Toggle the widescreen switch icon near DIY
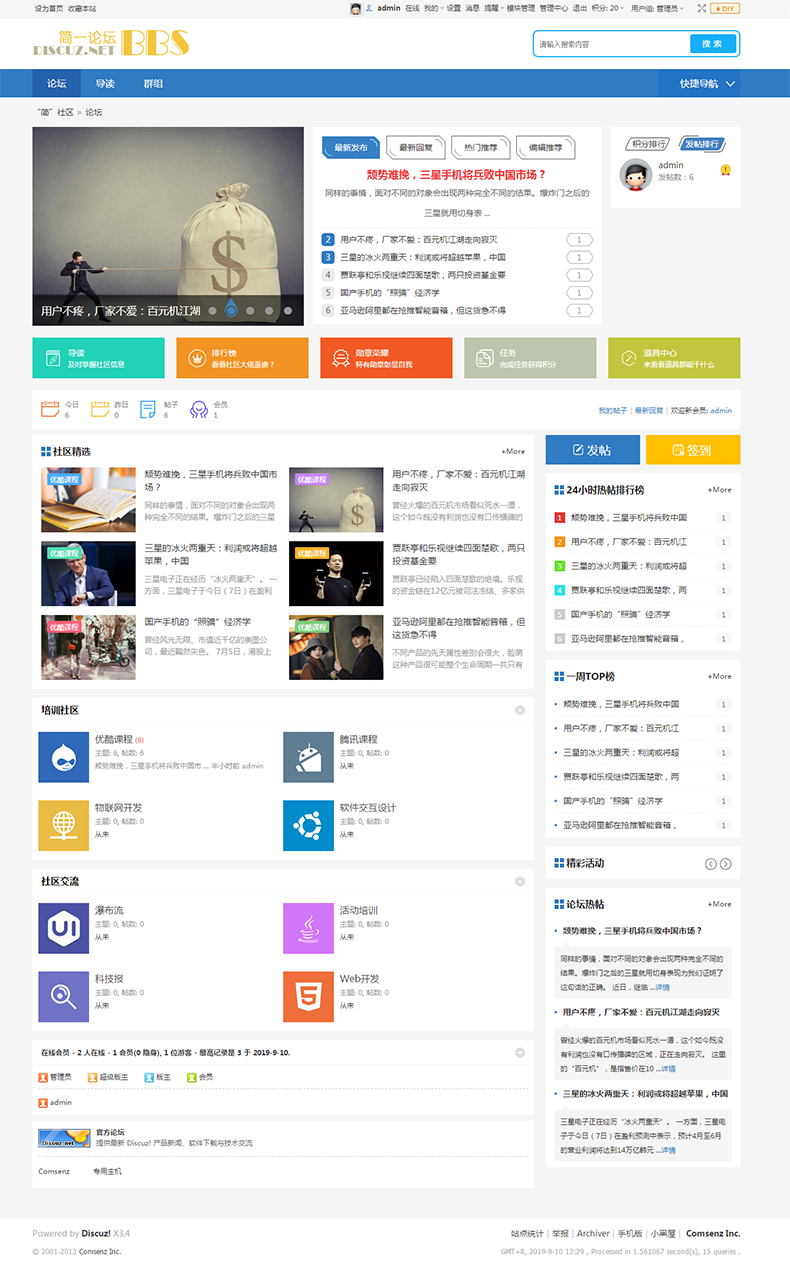This screenshot has width=790, height=1266. pyautogui.click(x=701, y=8)
